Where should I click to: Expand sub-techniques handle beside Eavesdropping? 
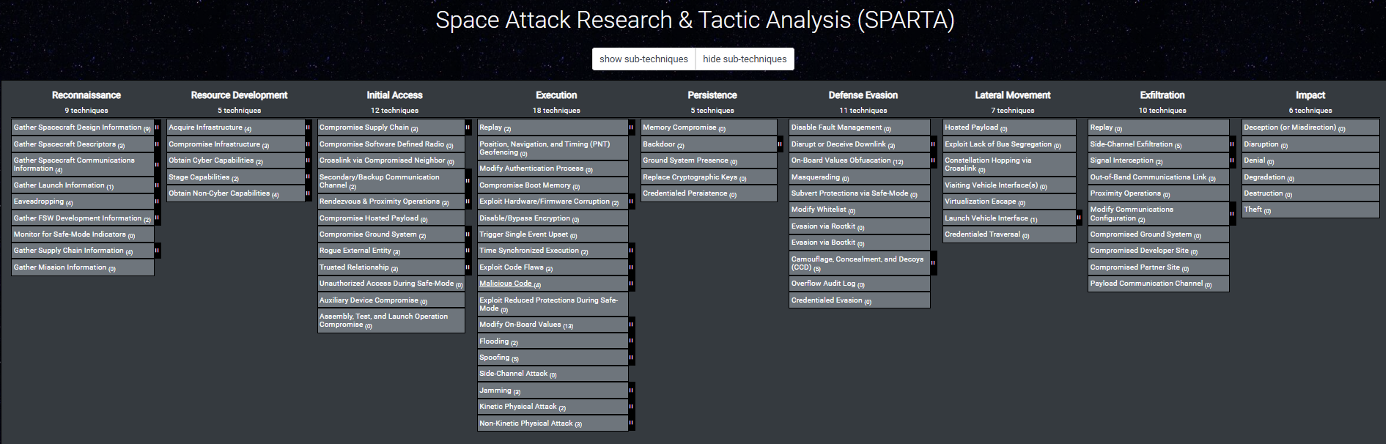[157, 201]
